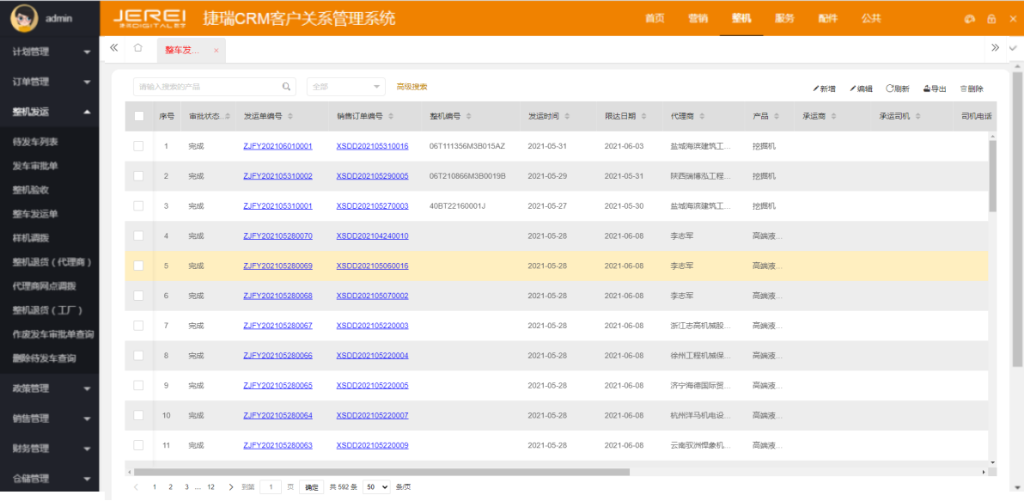Click the 导出 (export) toolbar button
The width and height of the screenshot is (1024, 501).
coord(934,89)
